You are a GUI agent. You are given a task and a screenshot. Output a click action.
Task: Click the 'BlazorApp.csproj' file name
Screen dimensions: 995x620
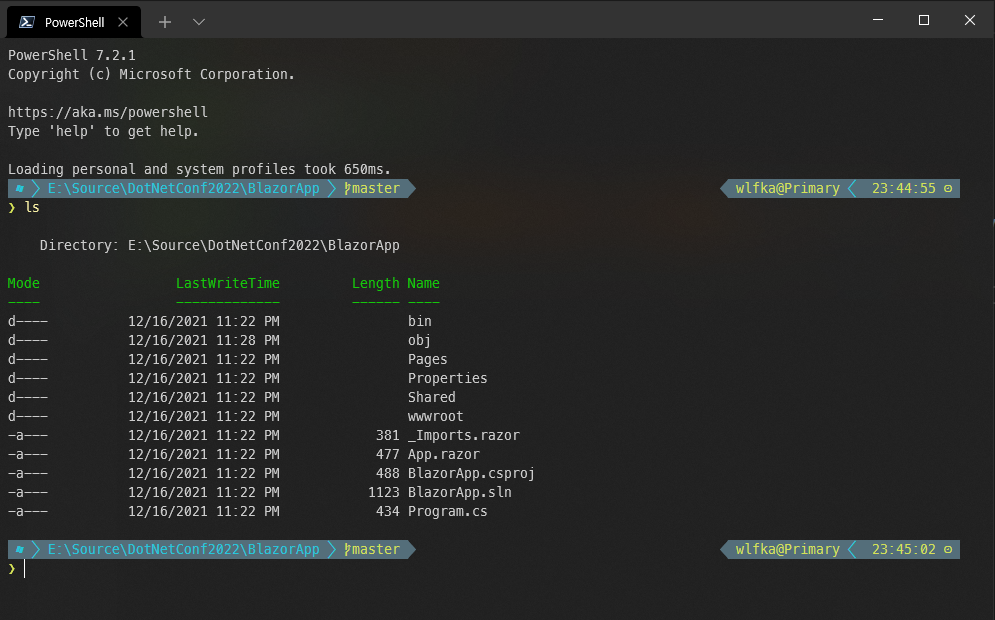click(471, 473)
